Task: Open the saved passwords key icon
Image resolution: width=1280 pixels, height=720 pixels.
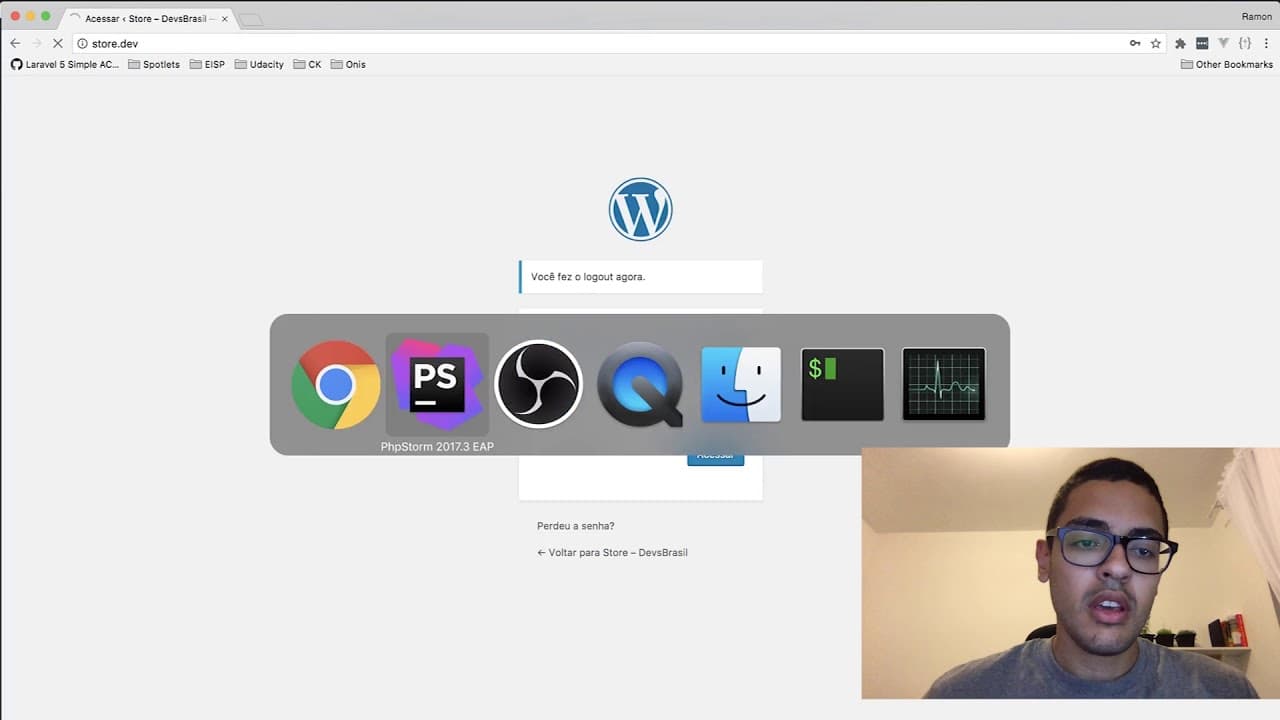Action: click(1135, 43)
